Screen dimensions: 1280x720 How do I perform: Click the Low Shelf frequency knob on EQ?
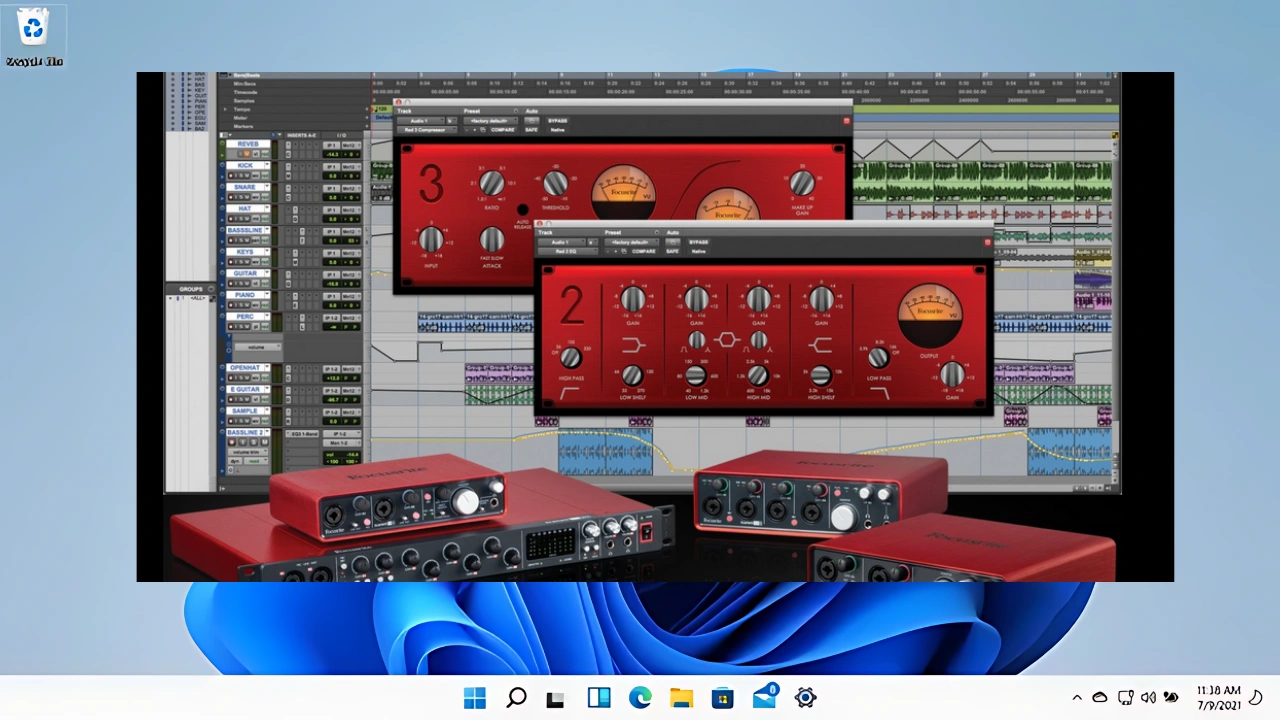point(633,376)
